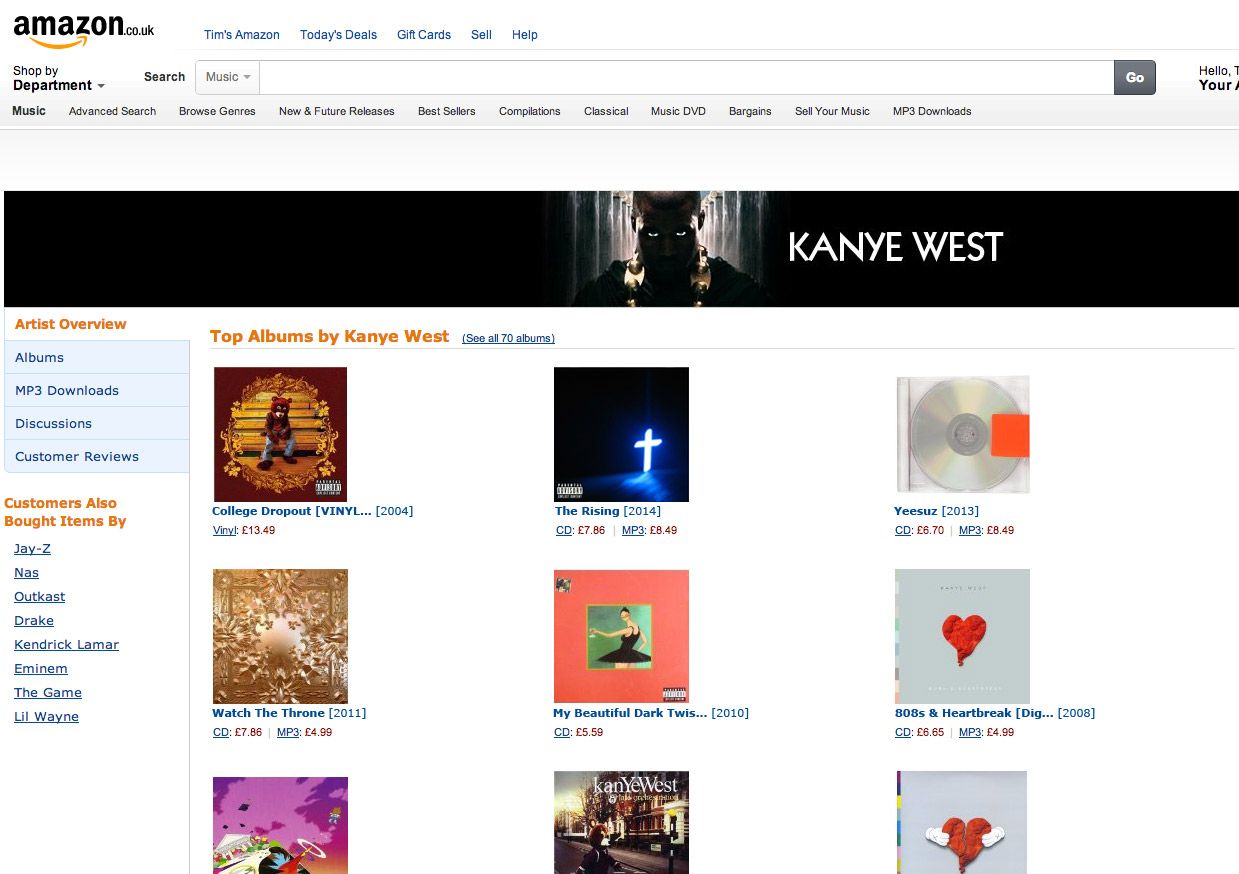The width and height of the screenshot is (1239, 874).
Task: Open The Rising album cover with cross
Action: (621, 434)
